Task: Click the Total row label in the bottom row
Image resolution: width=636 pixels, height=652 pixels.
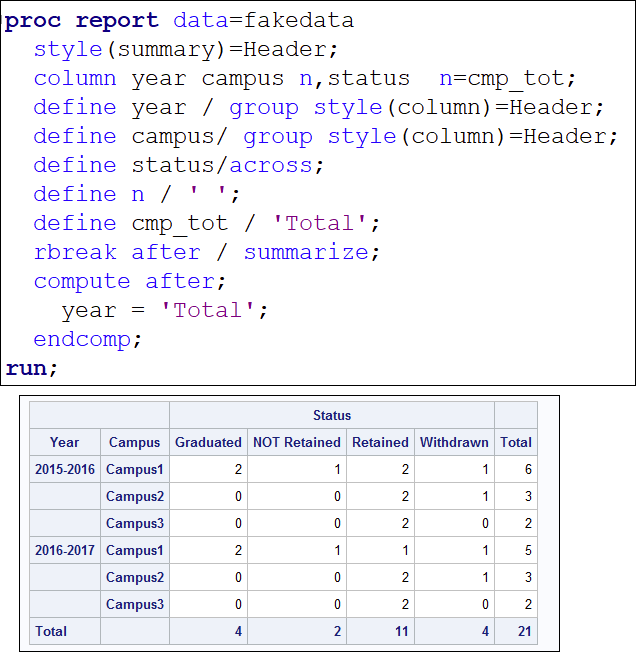Action: click(x=51, y=631)
